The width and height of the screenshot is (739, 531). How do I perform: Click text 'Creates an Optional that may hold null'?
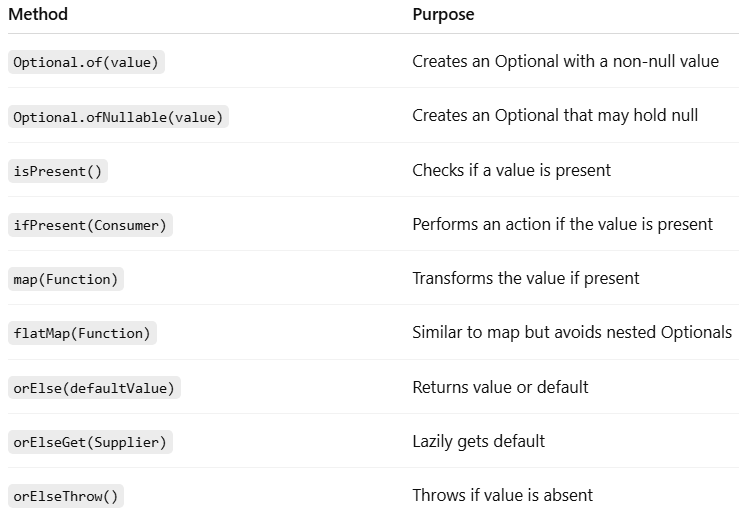(555, 115)
